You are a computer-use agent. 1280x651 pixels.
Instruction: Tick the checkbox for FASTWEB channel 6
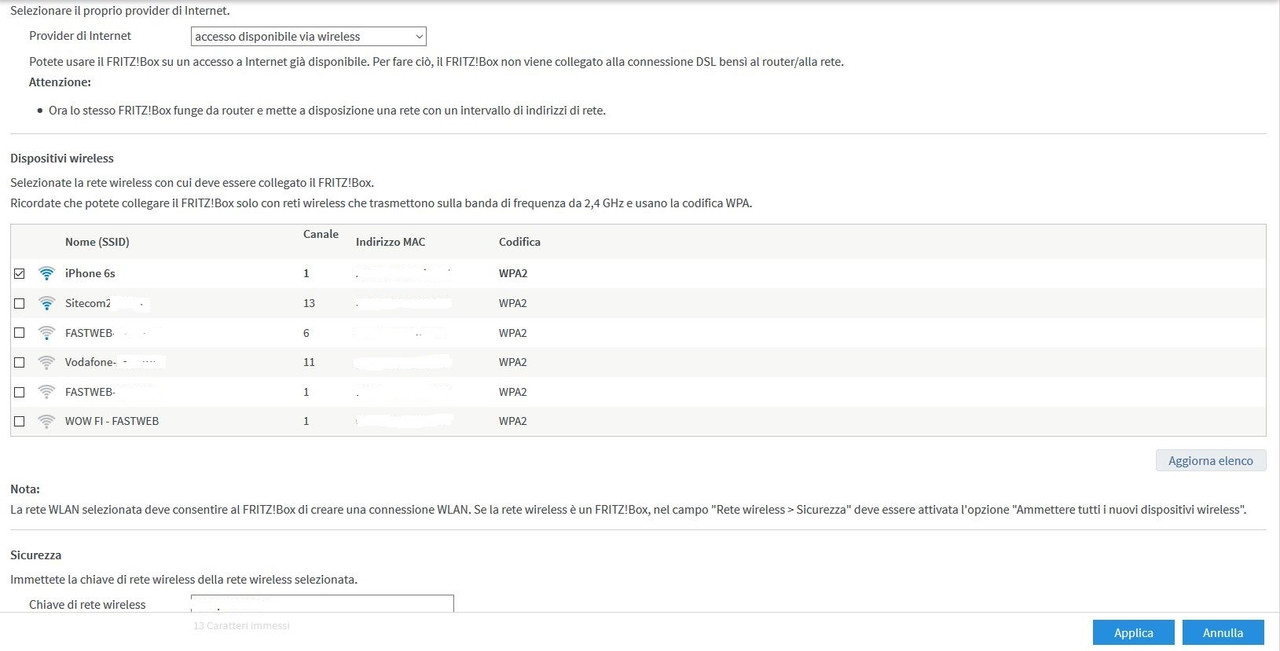point(19,333)
